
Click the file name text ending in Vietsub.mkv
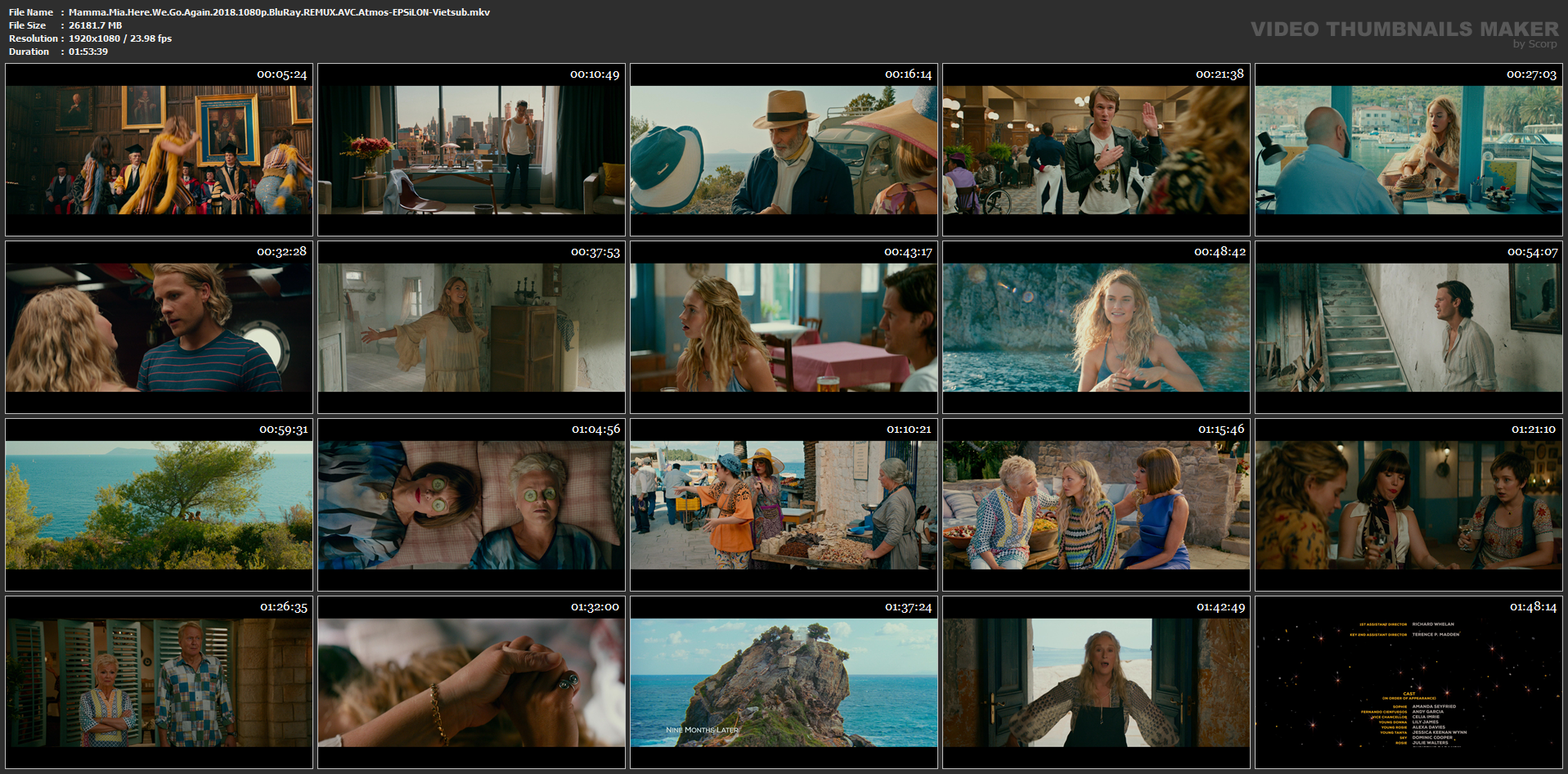click(279, 12)
